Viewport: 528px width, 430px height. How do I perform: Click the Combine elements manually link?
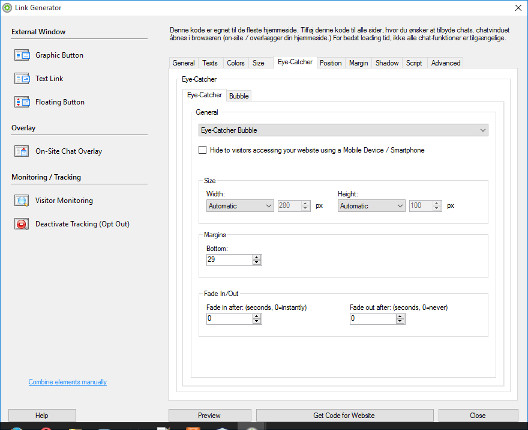point(68,382)
